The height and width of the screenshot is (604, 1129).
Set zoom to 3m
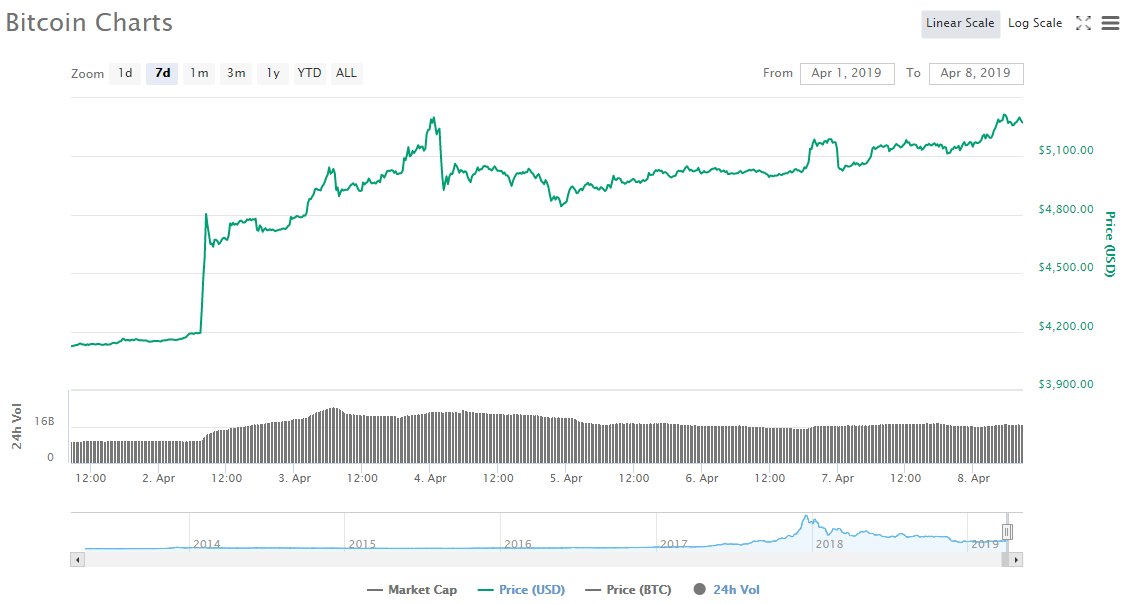pos(236,73)
